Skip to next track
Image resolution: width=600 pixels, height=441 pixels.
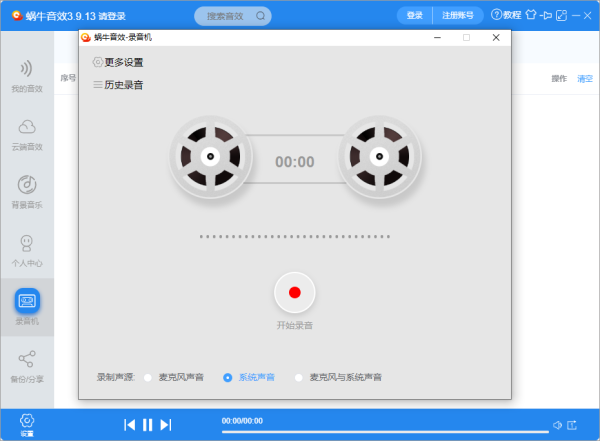(x=166, y=425)
